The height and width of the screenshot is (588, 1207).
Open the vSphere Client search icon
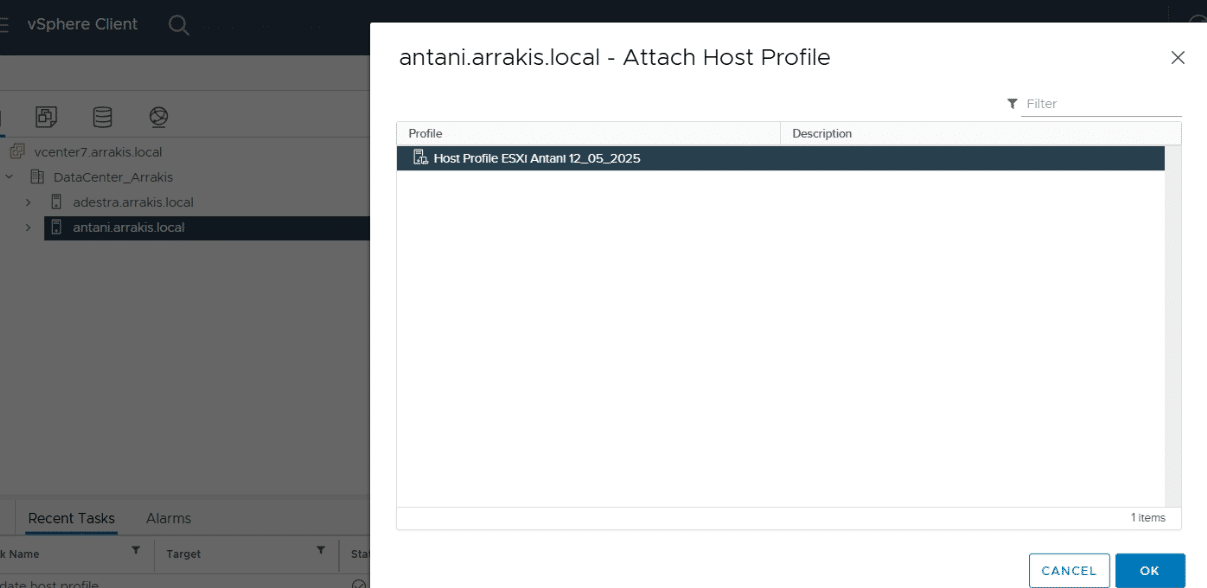click(x=178, y=25)
